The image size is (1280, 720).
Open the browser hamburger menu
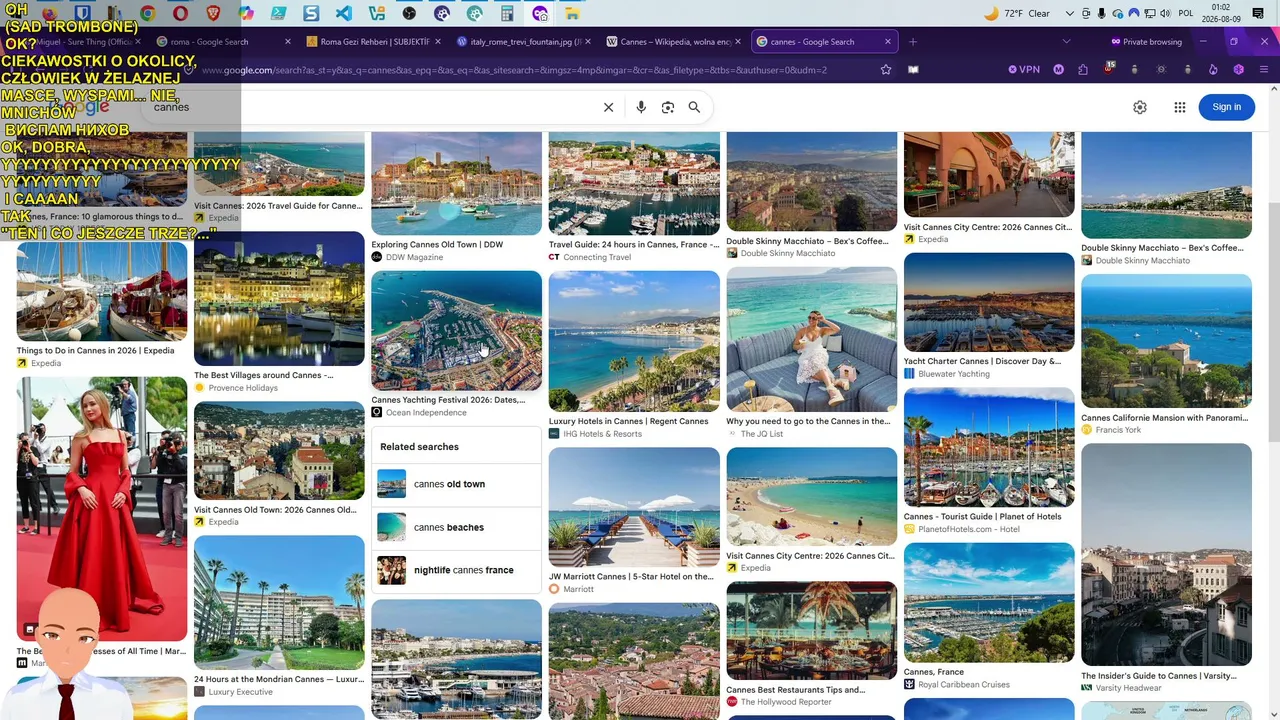pos(1265,70)
